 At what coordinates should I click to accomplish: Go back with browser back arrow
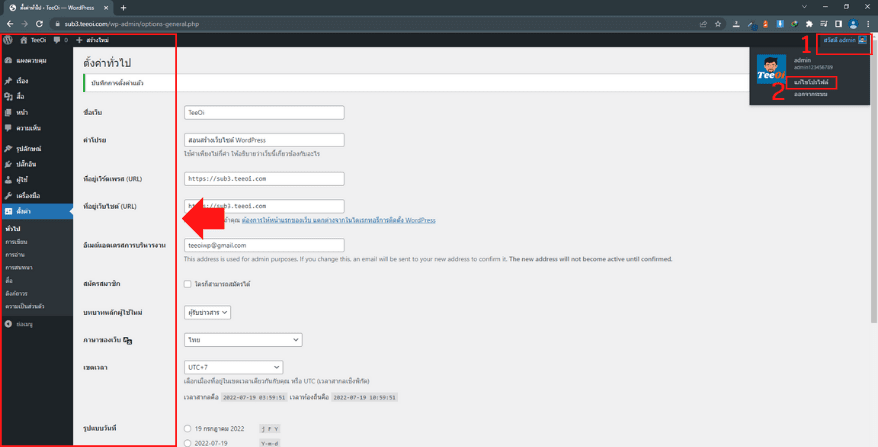(10, 24)
